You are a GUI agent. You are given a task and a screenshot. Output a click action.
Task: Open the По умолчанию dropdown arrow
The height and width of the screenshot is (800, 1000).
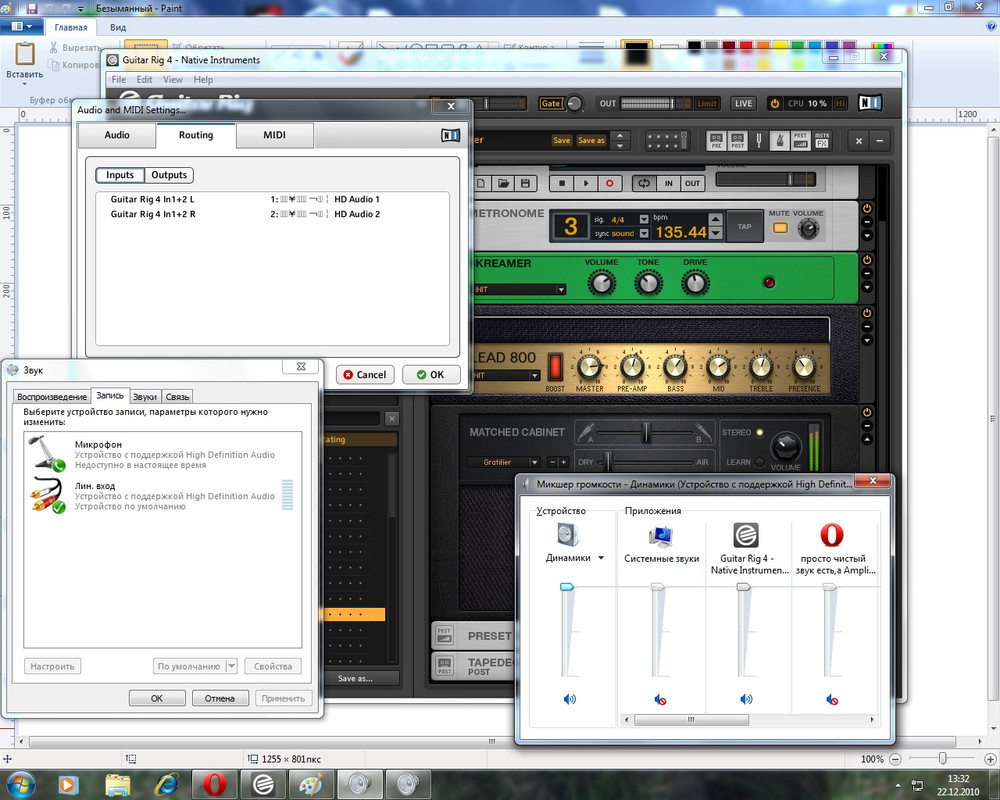pos(232,666)
